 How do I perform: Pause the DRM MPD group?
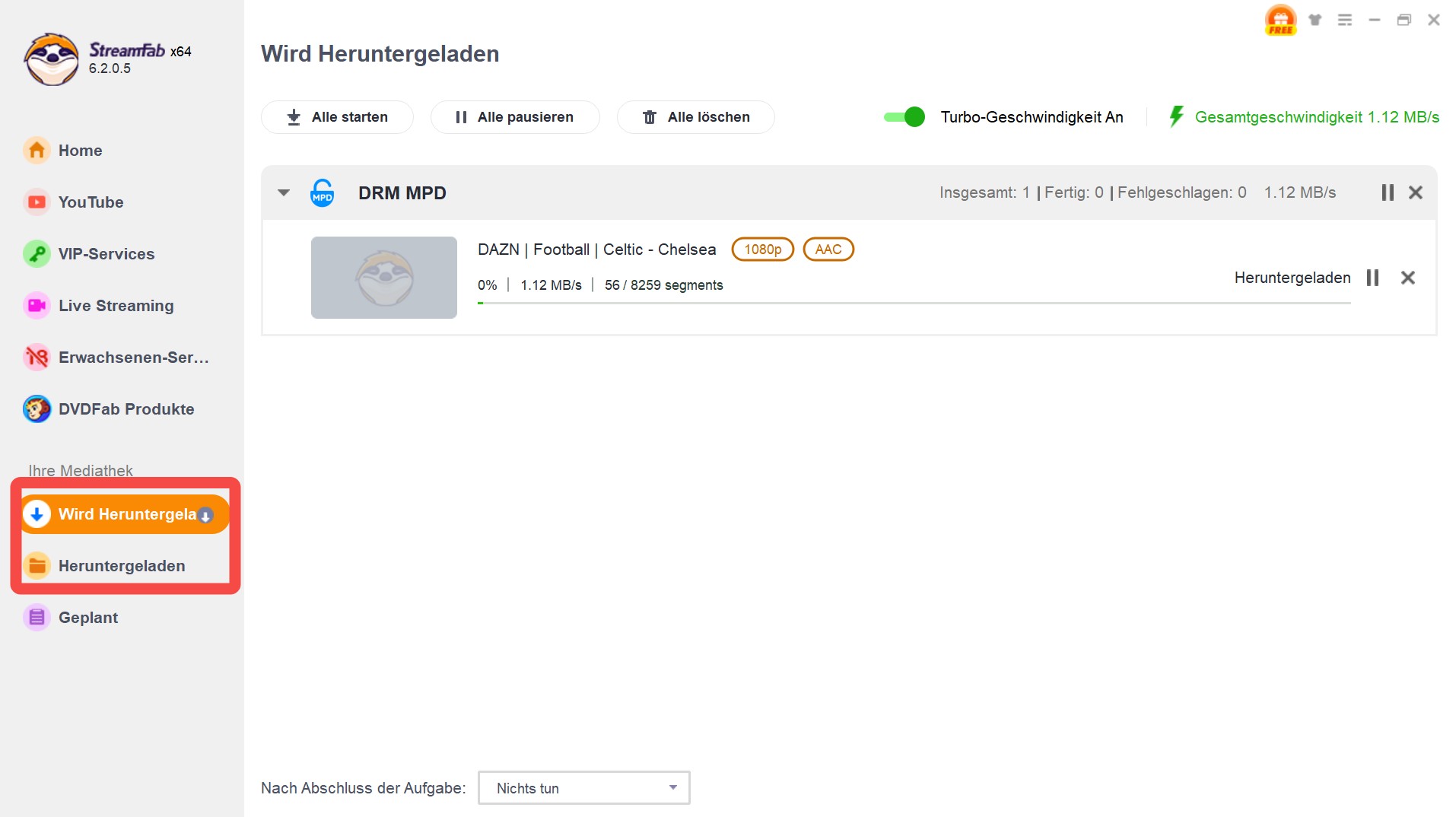click(x=1388, y=192)
